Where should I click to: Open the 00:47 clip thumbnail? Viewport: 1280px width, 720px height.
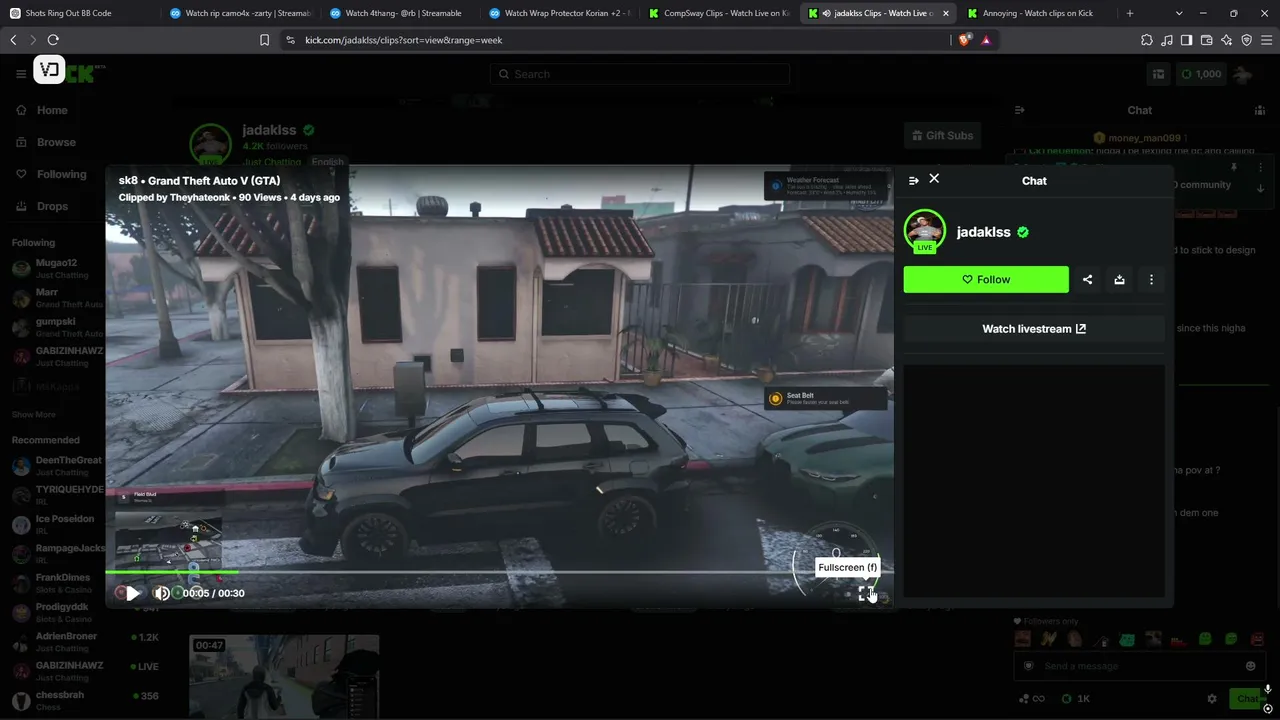click(x=284, y=676)
